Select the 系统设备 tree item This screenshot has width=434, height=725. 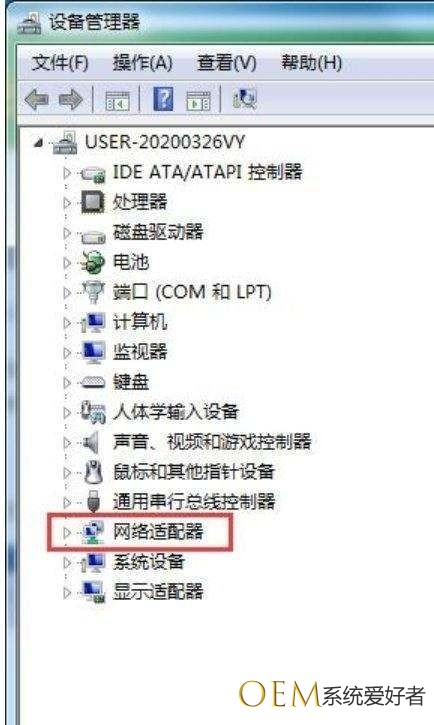pos(149,562)
